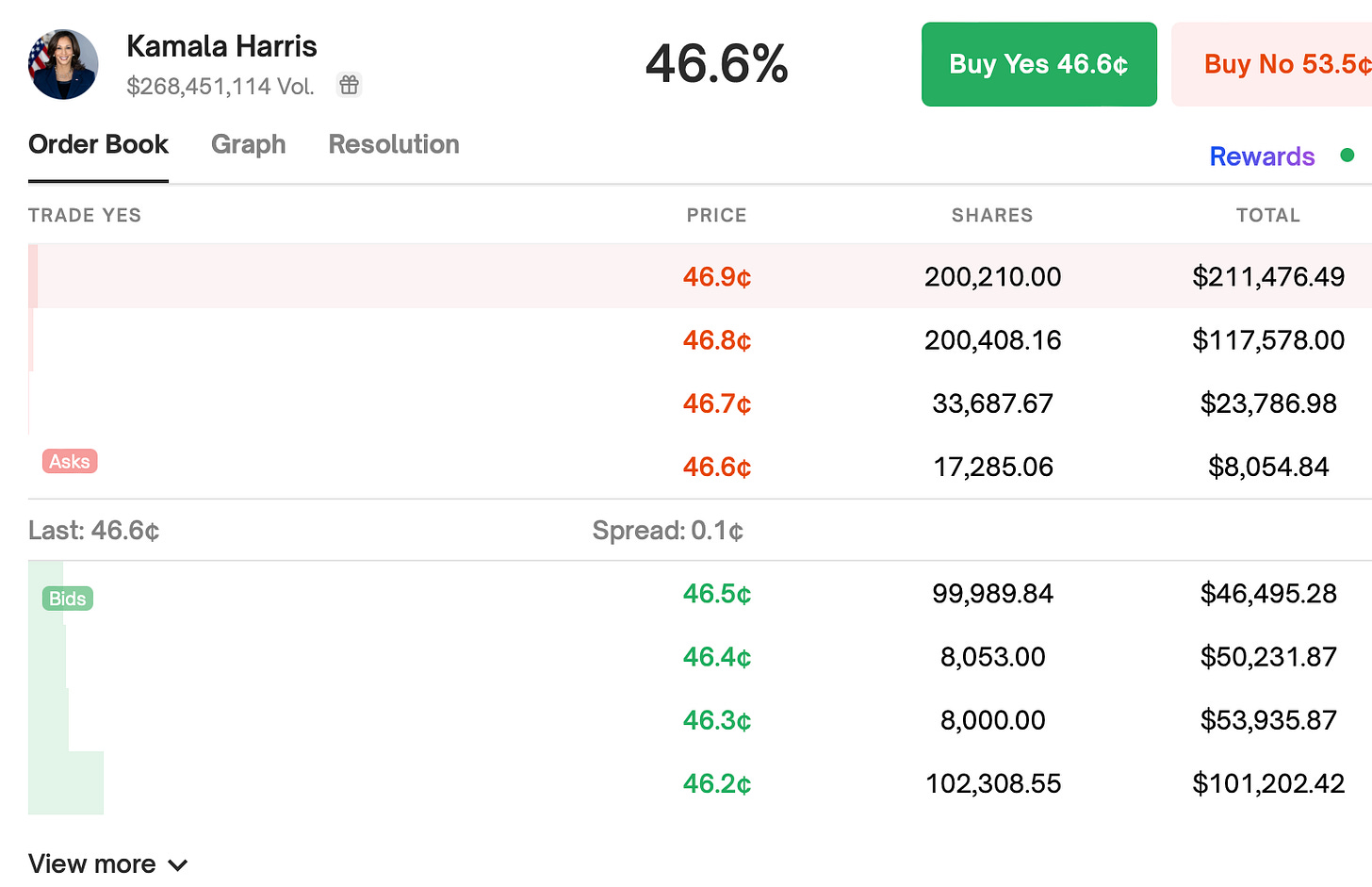Viewport: 1372px width, 887px height.
Task: Click total $46,495.28
Action: pos(1268,594)
